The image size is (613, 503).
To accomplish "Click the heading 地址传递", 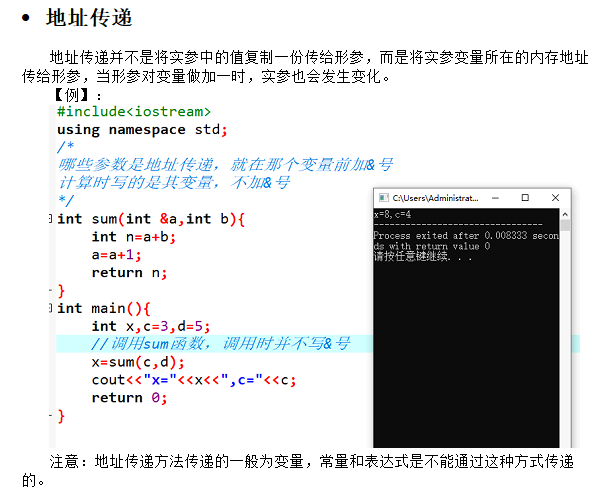I will tap(89, 18).
